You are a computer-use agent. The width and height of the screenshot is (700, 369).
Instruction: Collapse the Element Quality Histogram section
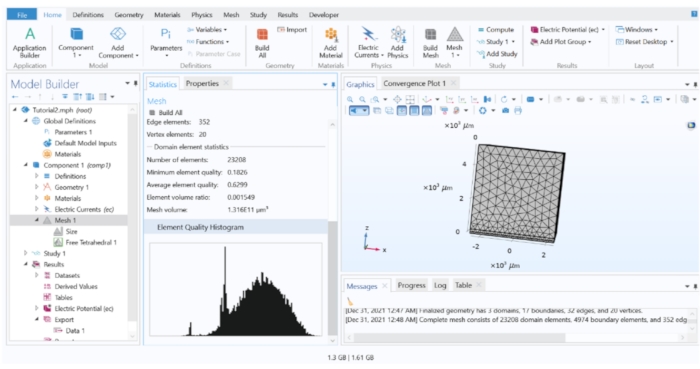200,227
